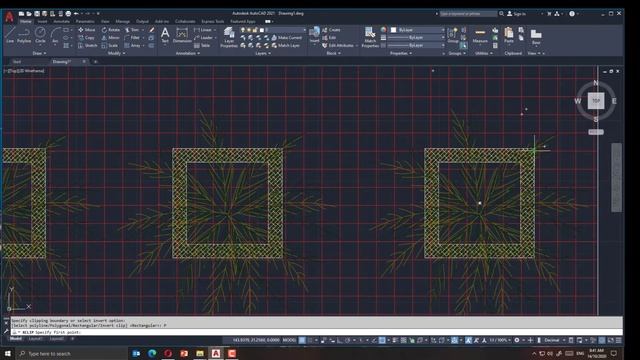Open the Express Tools ribbon tab
The height and width of the screenshot is (360, 640).
[213, 21]
